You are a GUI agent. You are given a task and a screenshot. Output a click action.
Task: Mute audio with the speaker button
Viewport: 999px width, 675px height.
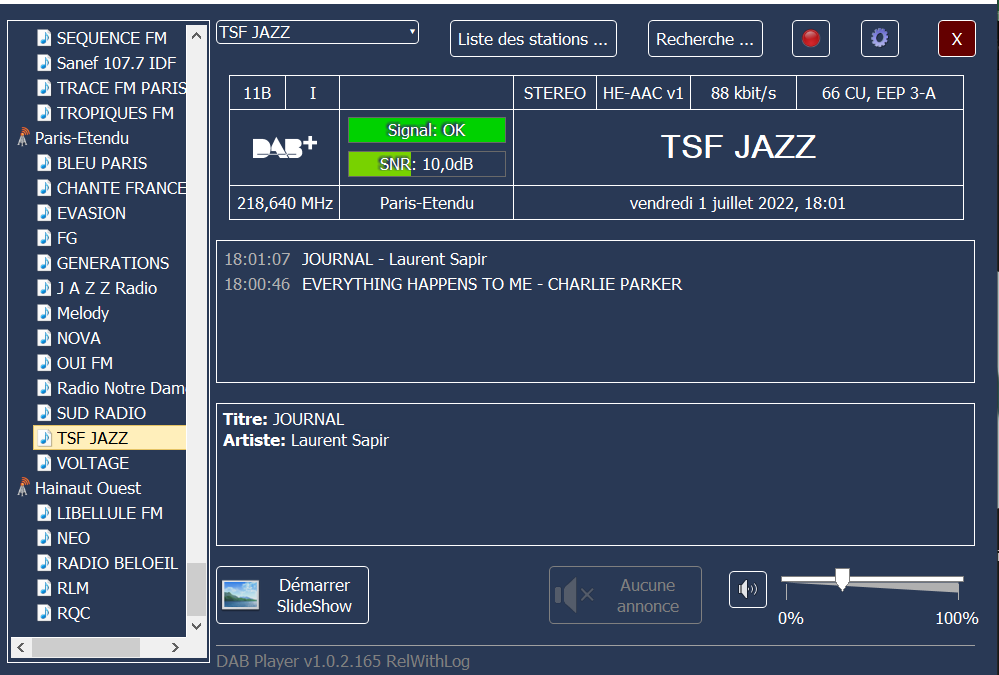tap(747, 590)
